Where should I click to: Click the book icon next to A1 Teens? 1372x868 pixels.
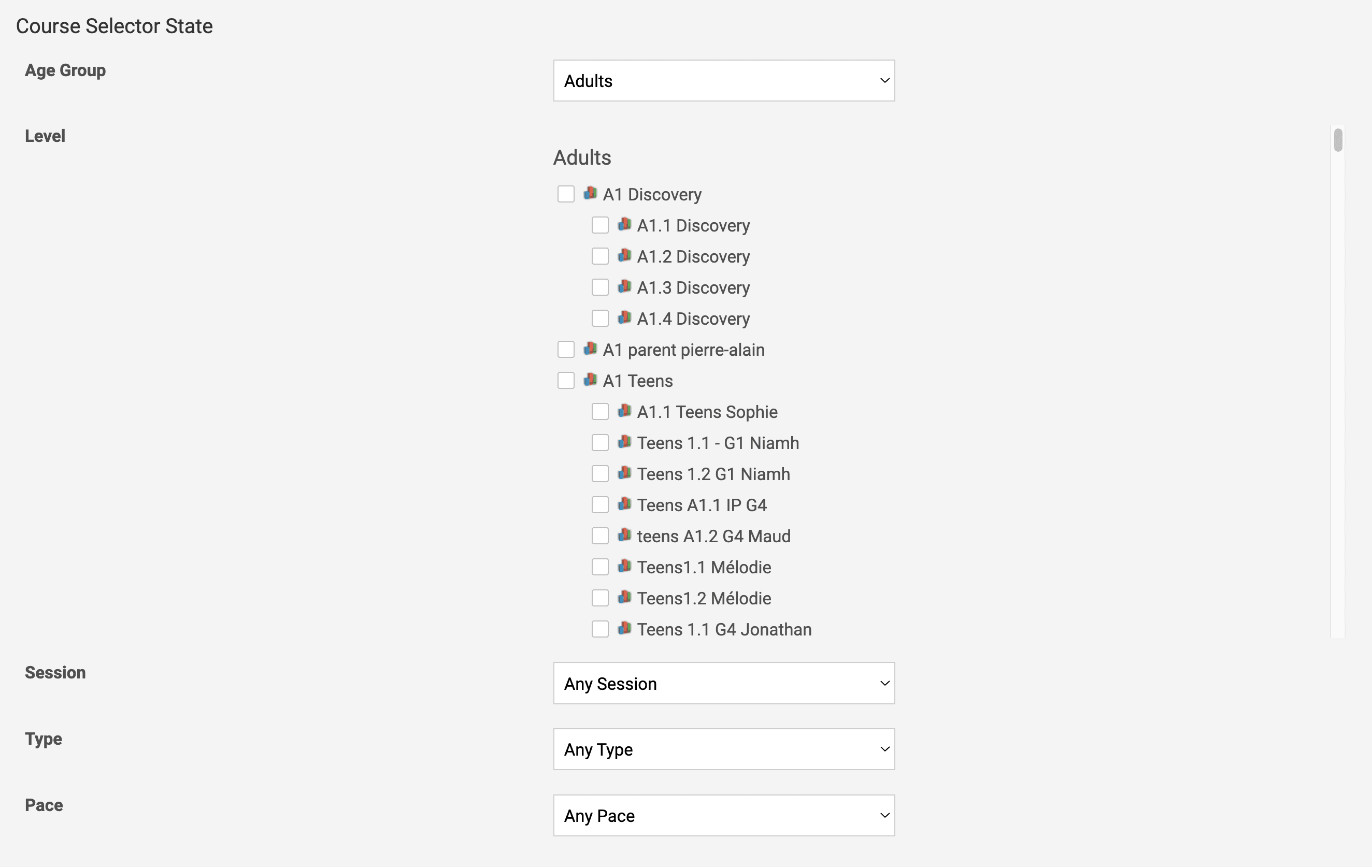pos(590,380)
